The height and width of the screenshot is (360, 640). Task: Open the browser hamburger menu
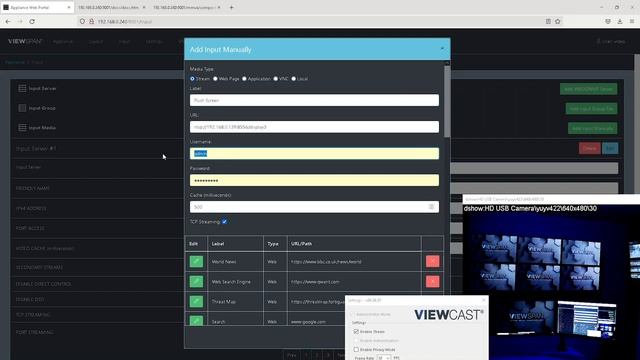[632, 21]
